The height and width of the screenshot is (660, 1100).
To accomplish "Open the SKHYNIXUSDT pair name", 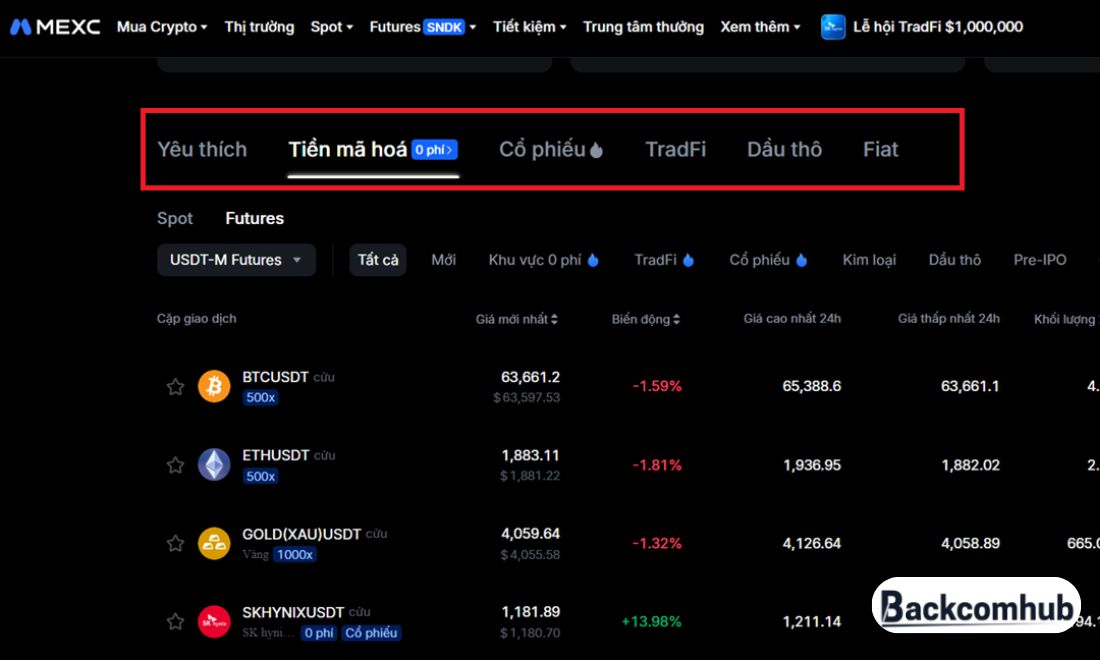I will coord(293,612).
